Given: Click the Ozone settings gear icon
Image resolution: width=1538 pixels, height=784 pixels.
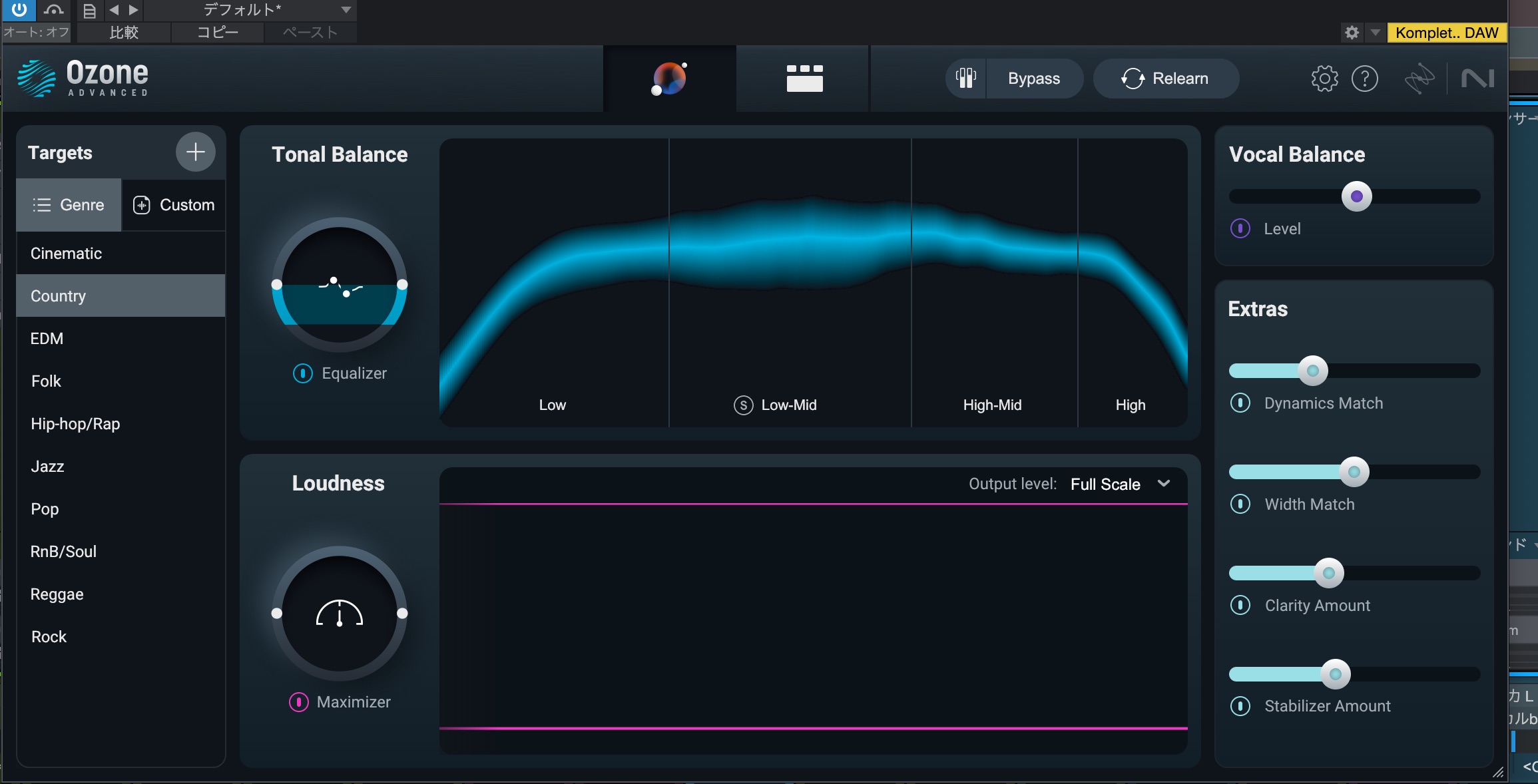Looking at the screenshot, I should pyautogui.click(x=1324, y=79).
